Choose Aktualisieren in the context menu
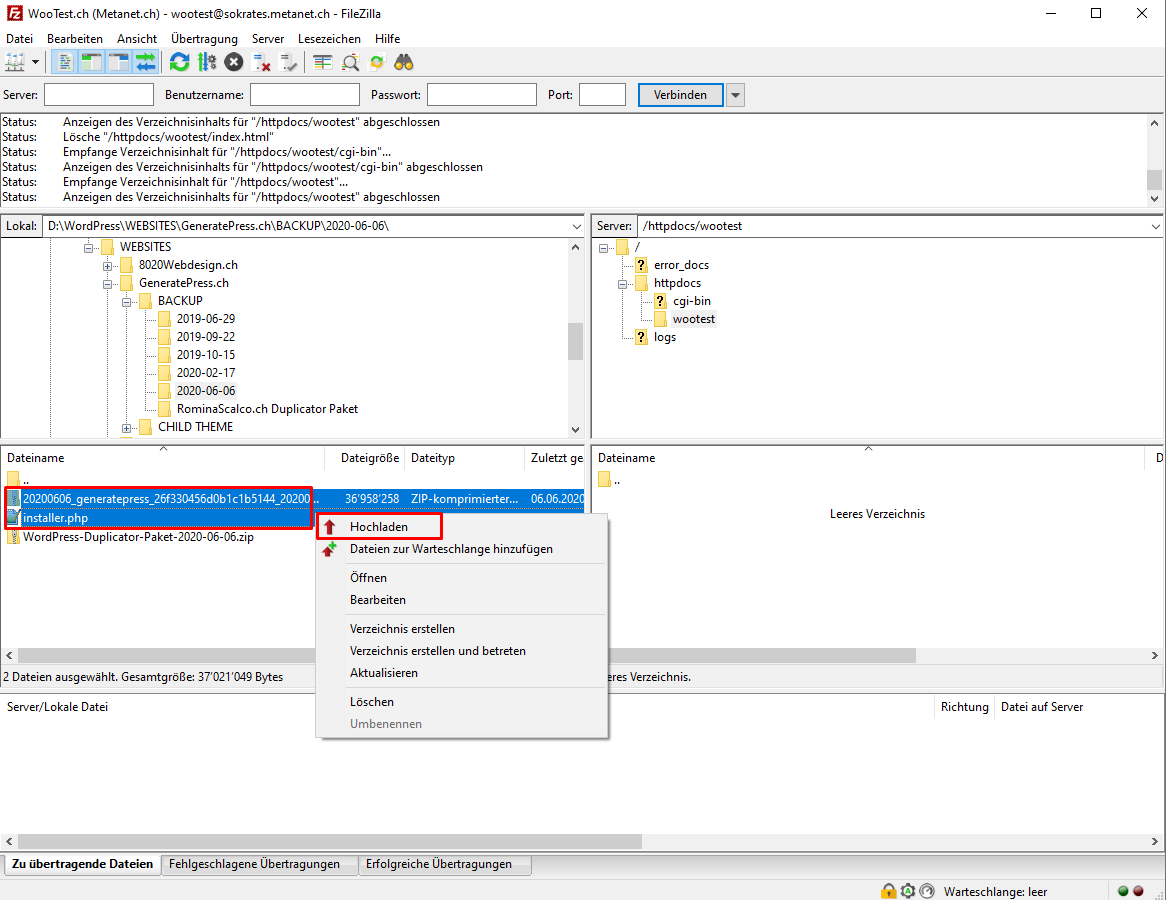 coord(461,672)
